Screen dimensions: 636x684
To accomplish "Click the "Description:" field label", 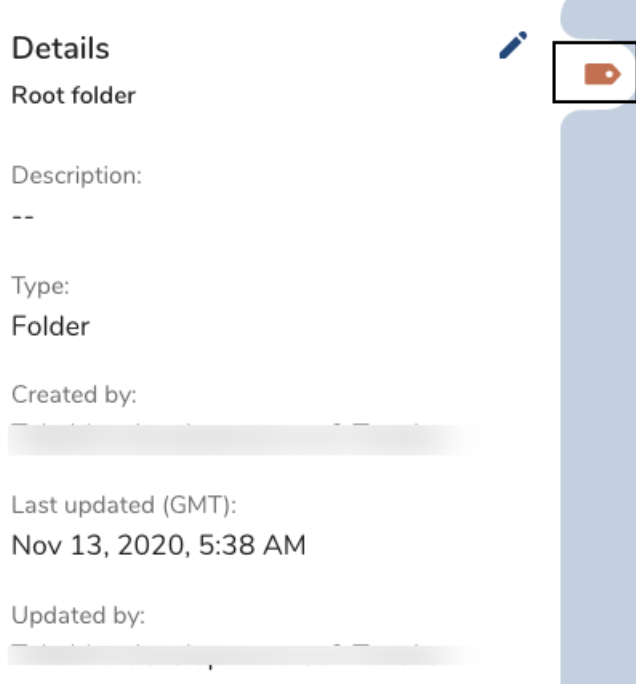I will 77,176.
